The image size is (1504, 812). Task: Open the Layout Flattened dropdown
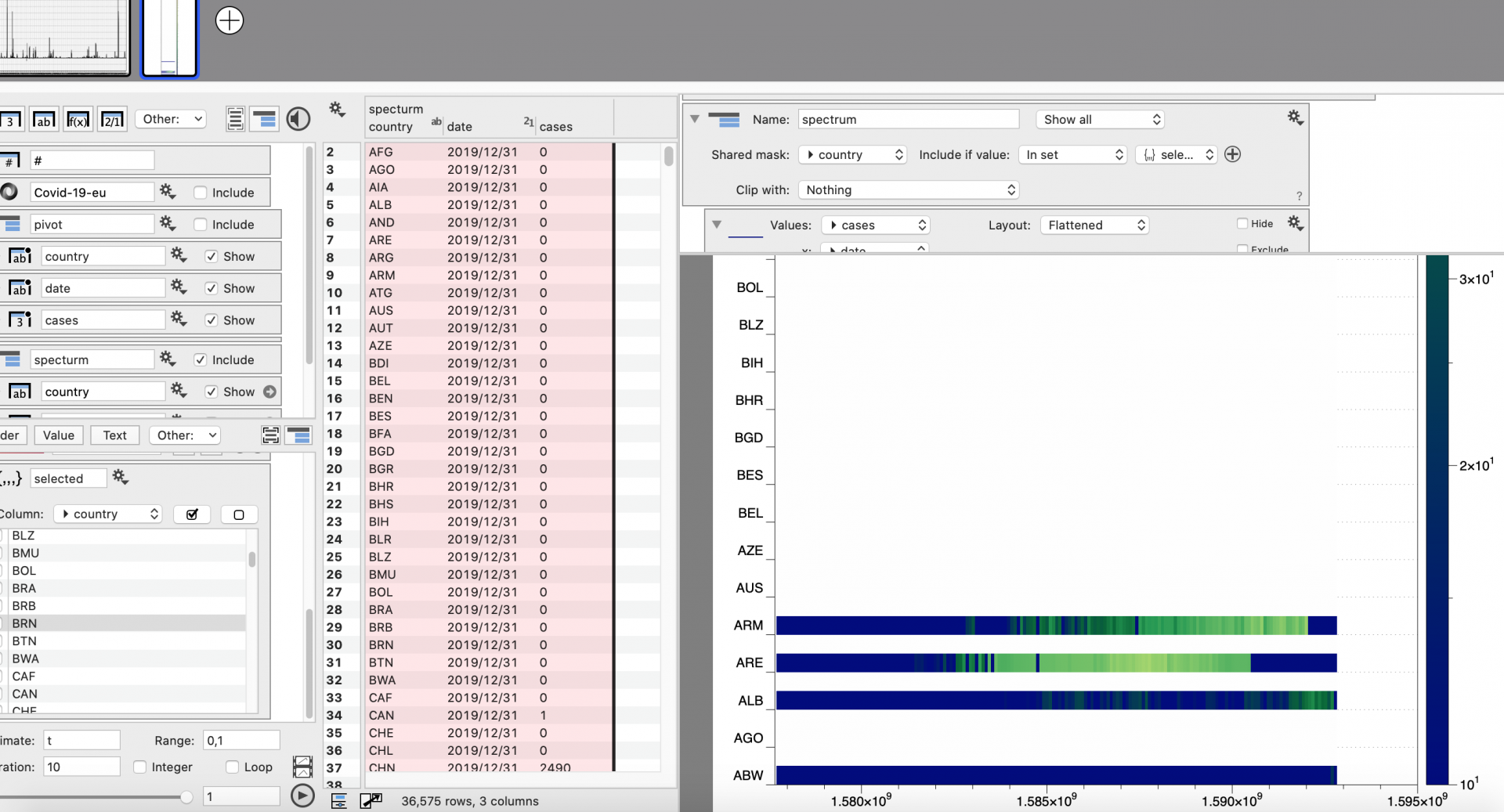(x=1094, y=226)
